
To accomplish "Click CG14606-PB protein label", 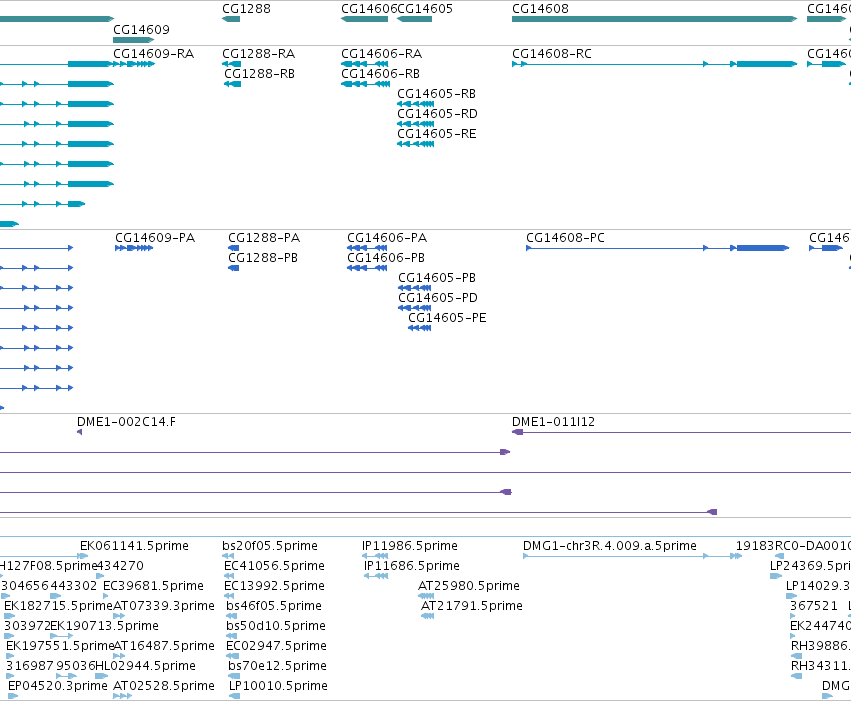I will click(x=386, y=258).
